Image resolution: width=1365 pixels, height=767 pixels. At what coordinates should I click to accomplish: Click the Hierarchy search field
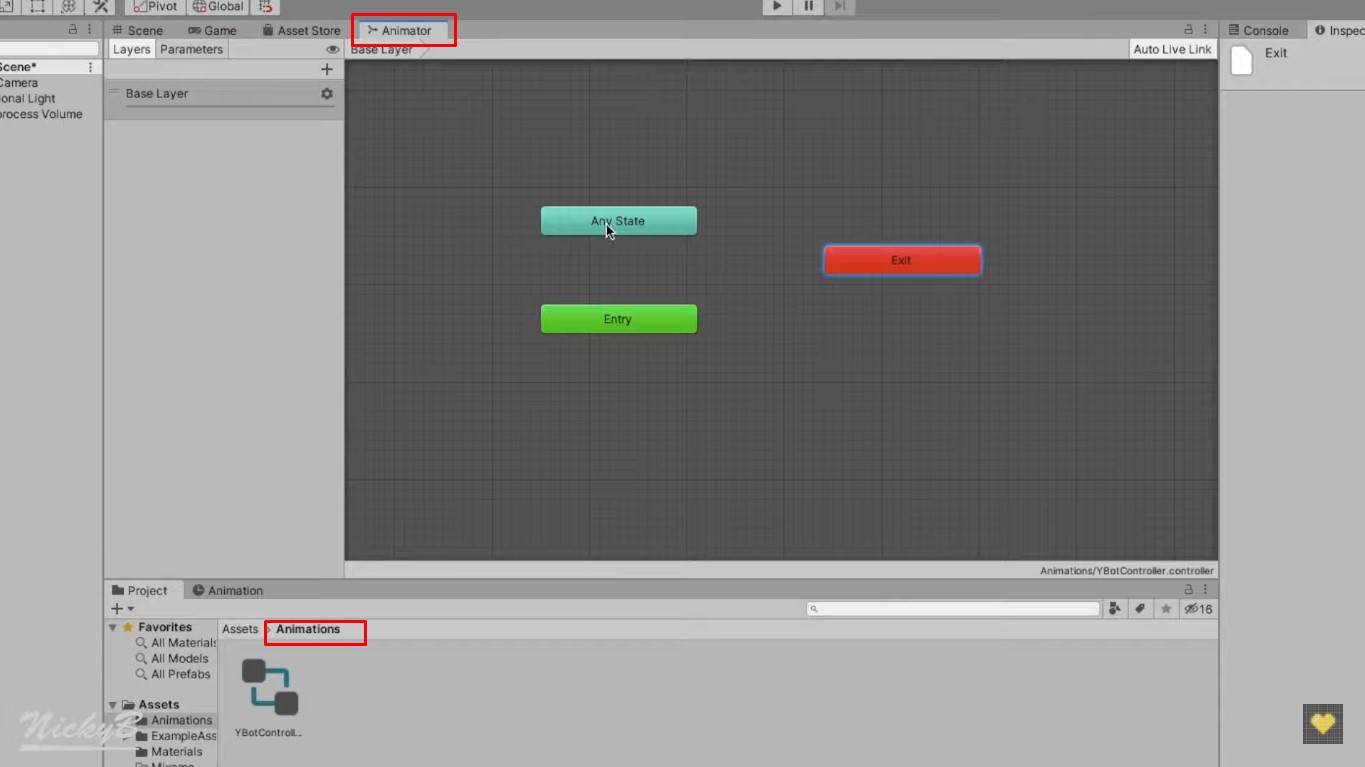coord(48,49)
